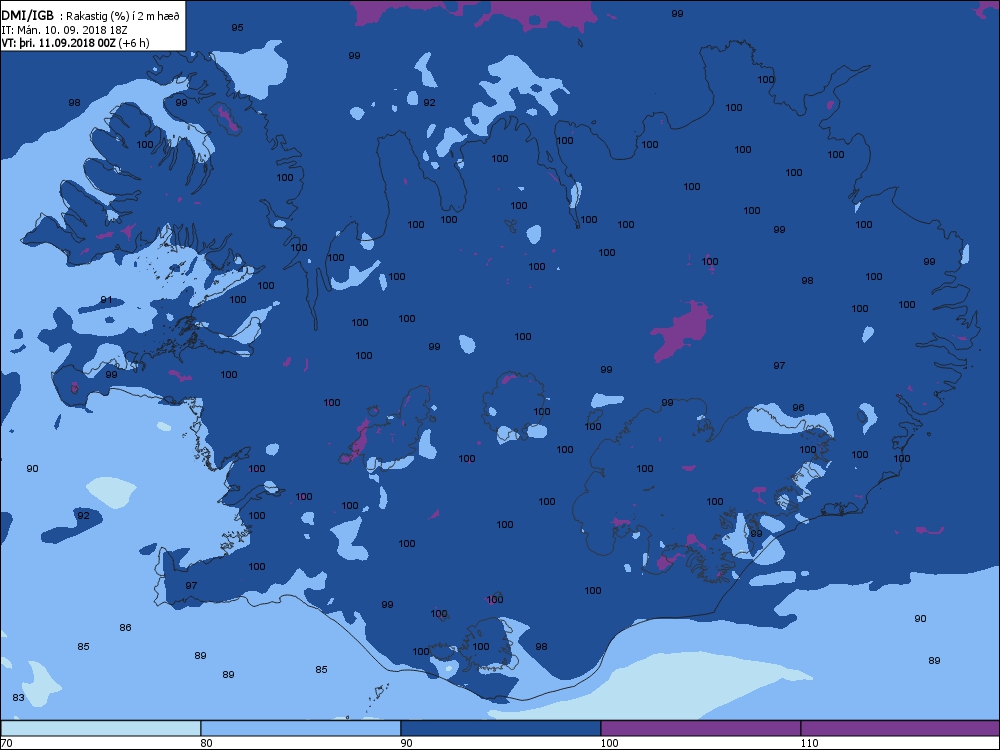
Task: Click the humidity value '86' on the map
Action: (125, 628)
